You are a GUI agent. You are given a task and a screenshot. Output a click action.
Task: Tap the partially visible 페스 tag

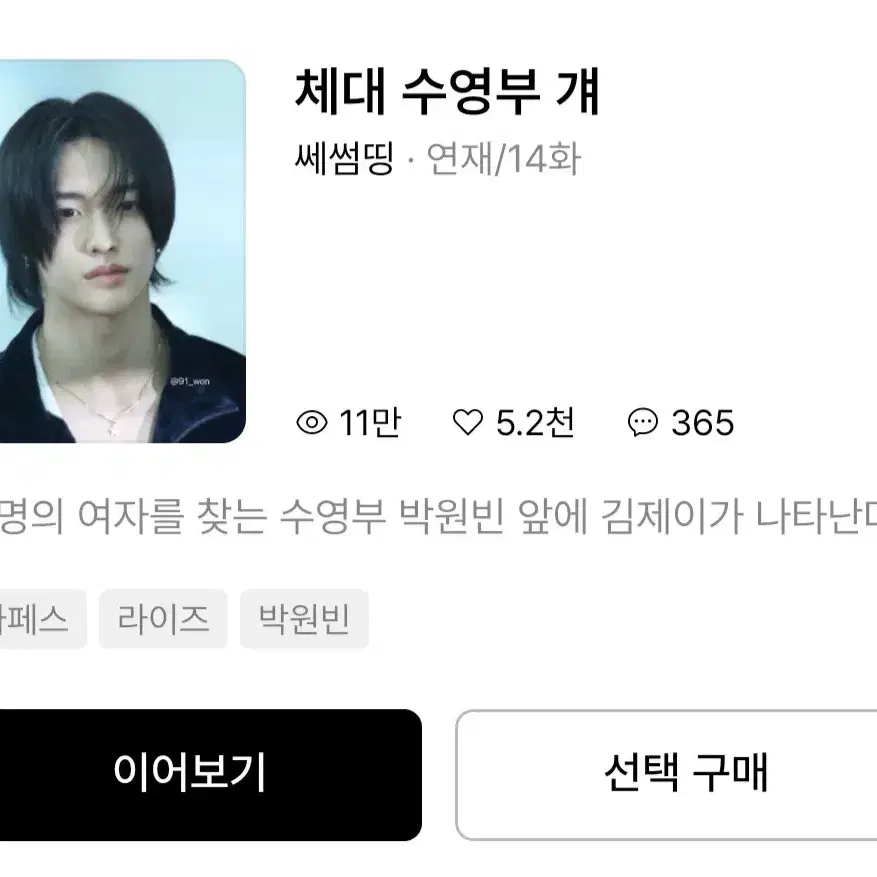pos(43,619)
